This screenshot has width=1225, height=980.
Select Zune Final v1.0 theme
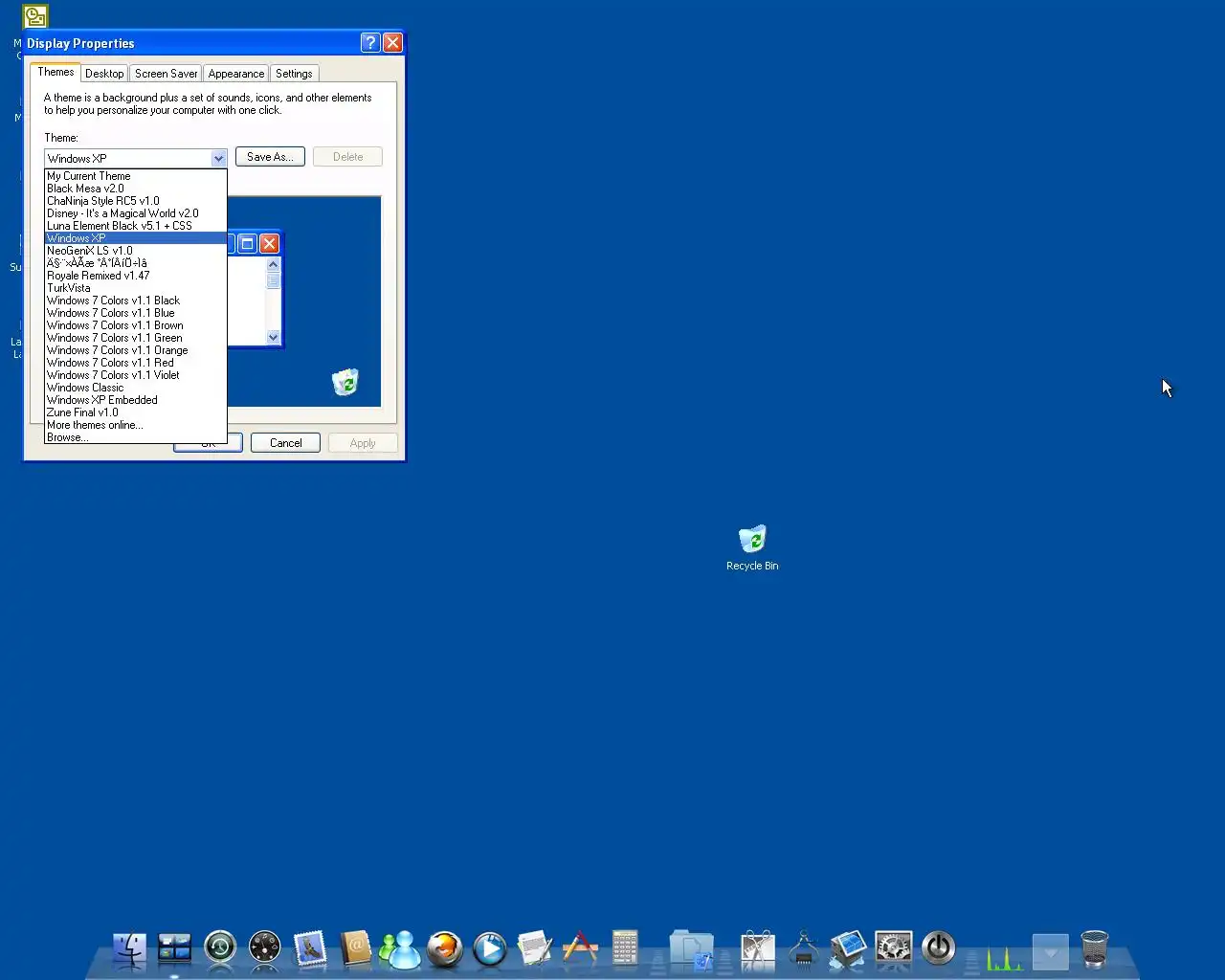[x=135, y=412]
